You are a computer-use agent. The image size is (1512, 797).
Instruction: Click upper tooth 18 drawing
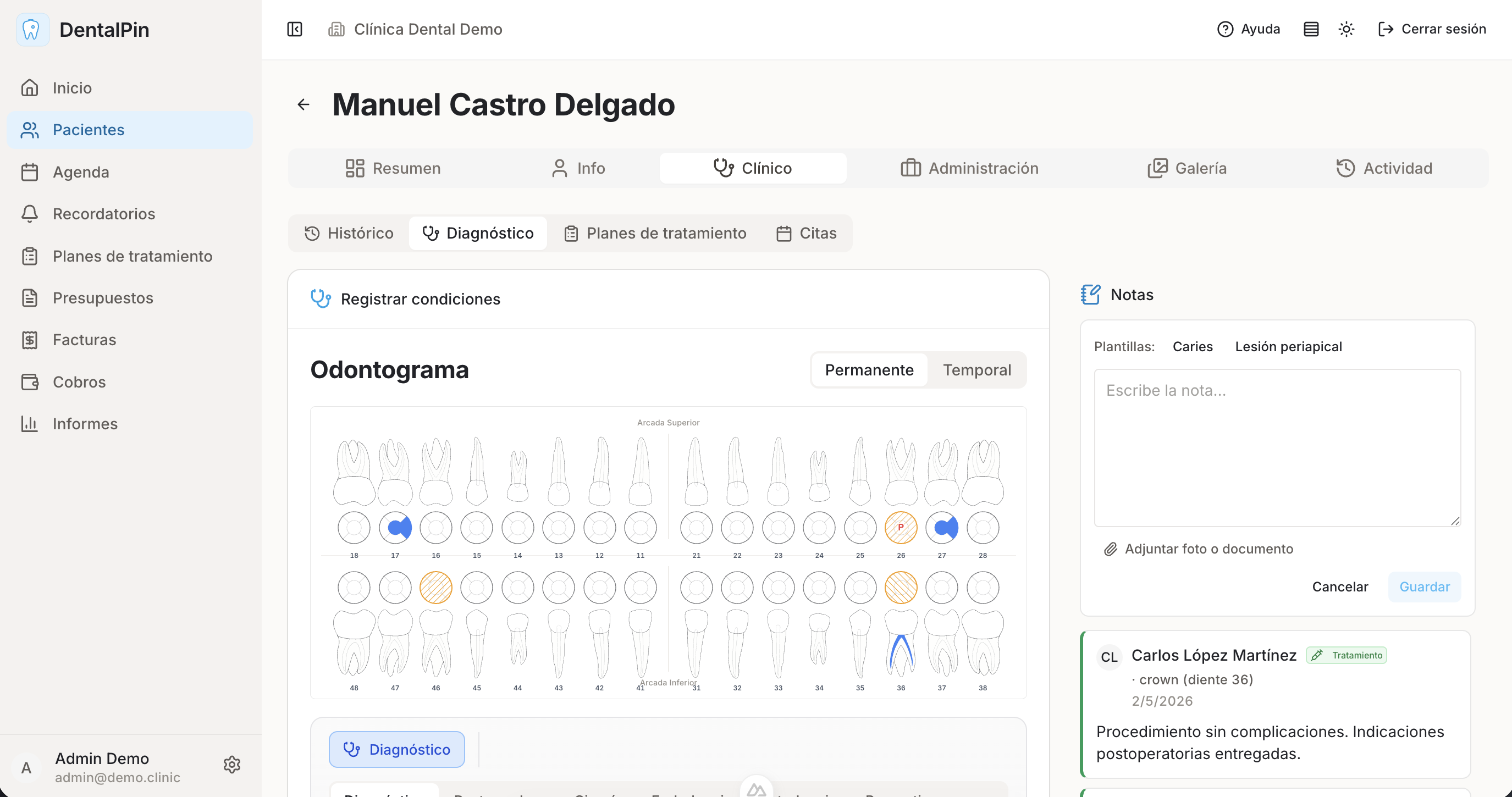coord(354,473)
